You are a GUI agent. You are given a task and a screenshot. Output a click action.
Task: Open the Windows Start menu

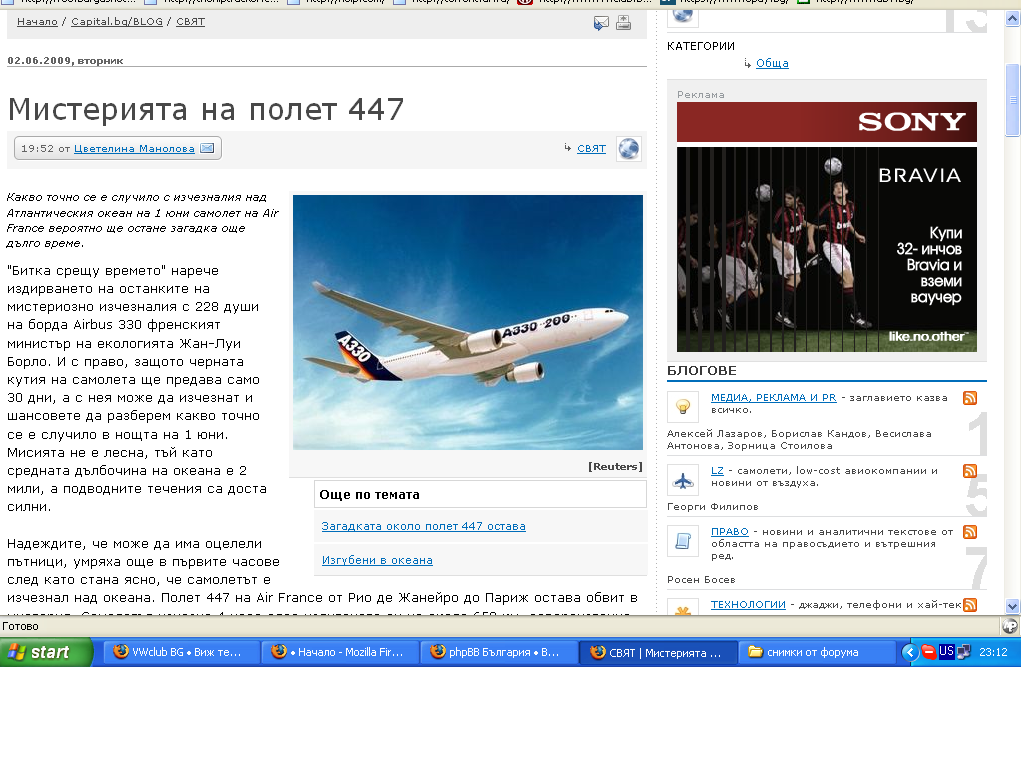coord(46,652)
